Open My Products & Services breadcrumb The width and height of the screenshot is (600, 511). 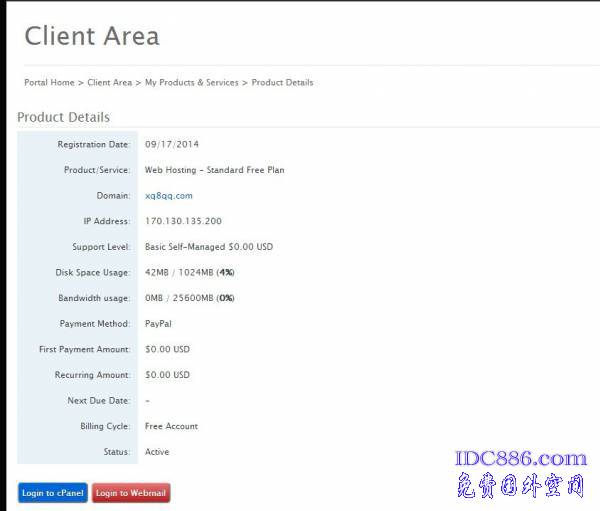pos(191,82)
